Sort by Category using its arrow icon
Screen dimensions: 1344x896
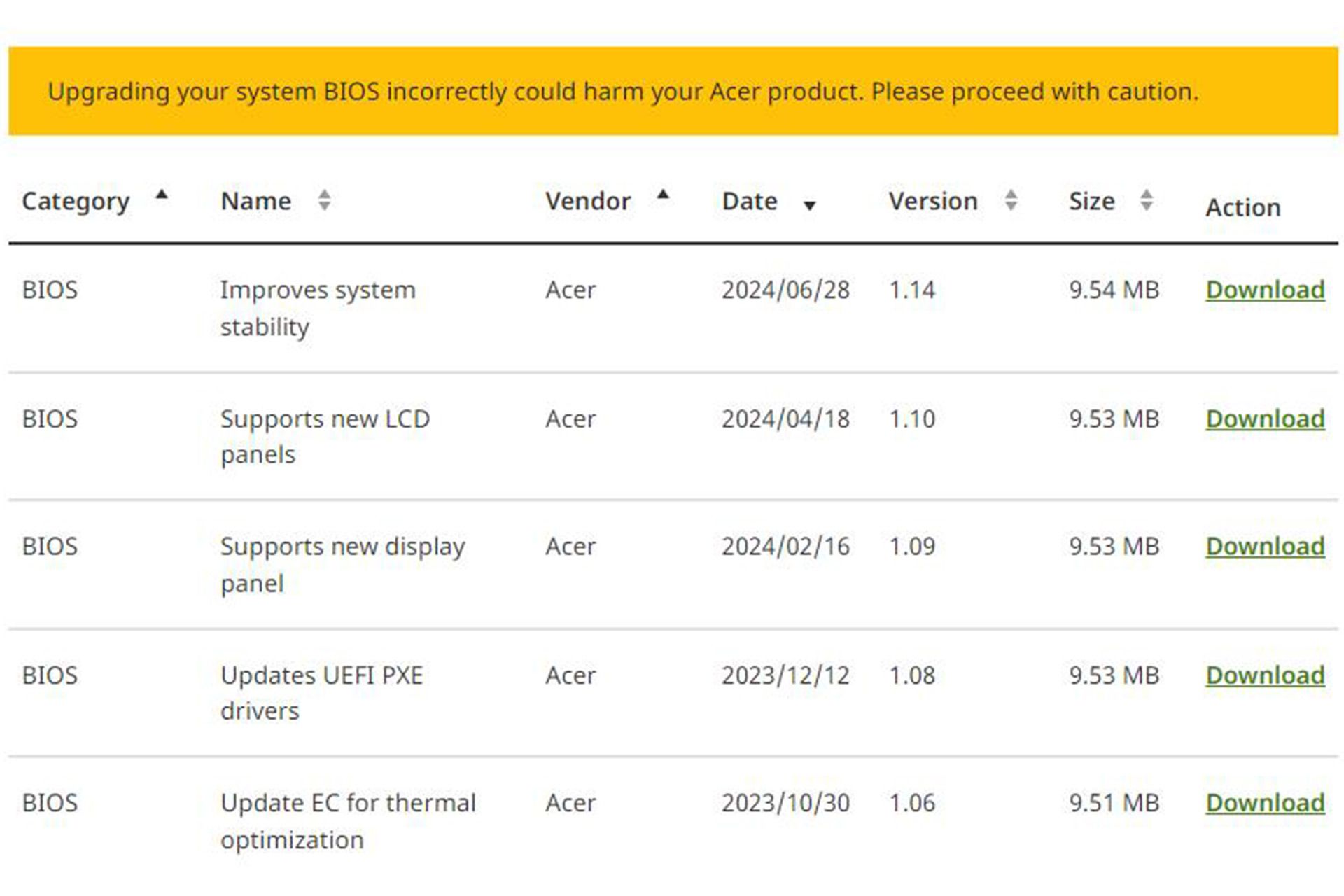point(162,195)
